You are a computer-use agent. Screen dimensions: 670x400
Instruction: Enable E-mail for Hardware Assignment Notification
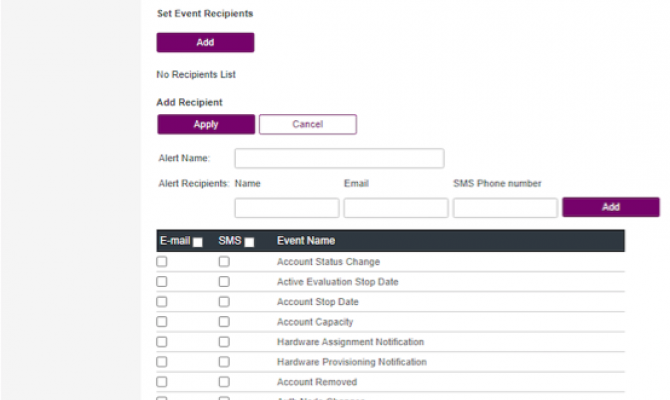(x=162, y=342)
